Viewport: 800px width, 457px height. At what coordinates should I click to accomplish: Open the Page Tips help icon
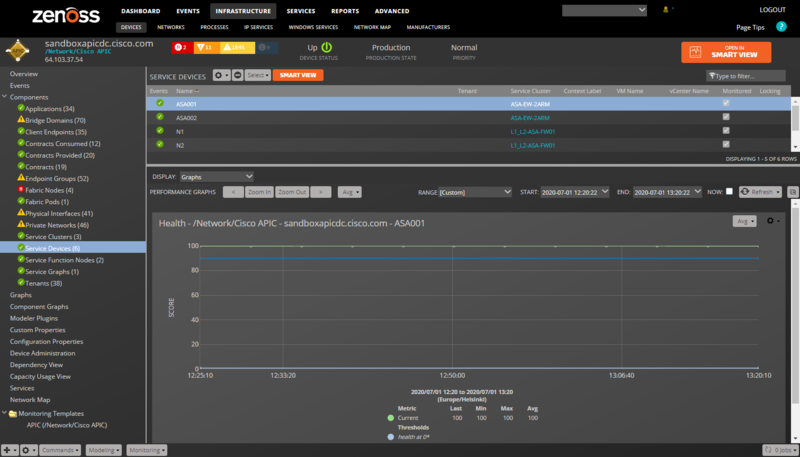point(781,27)
